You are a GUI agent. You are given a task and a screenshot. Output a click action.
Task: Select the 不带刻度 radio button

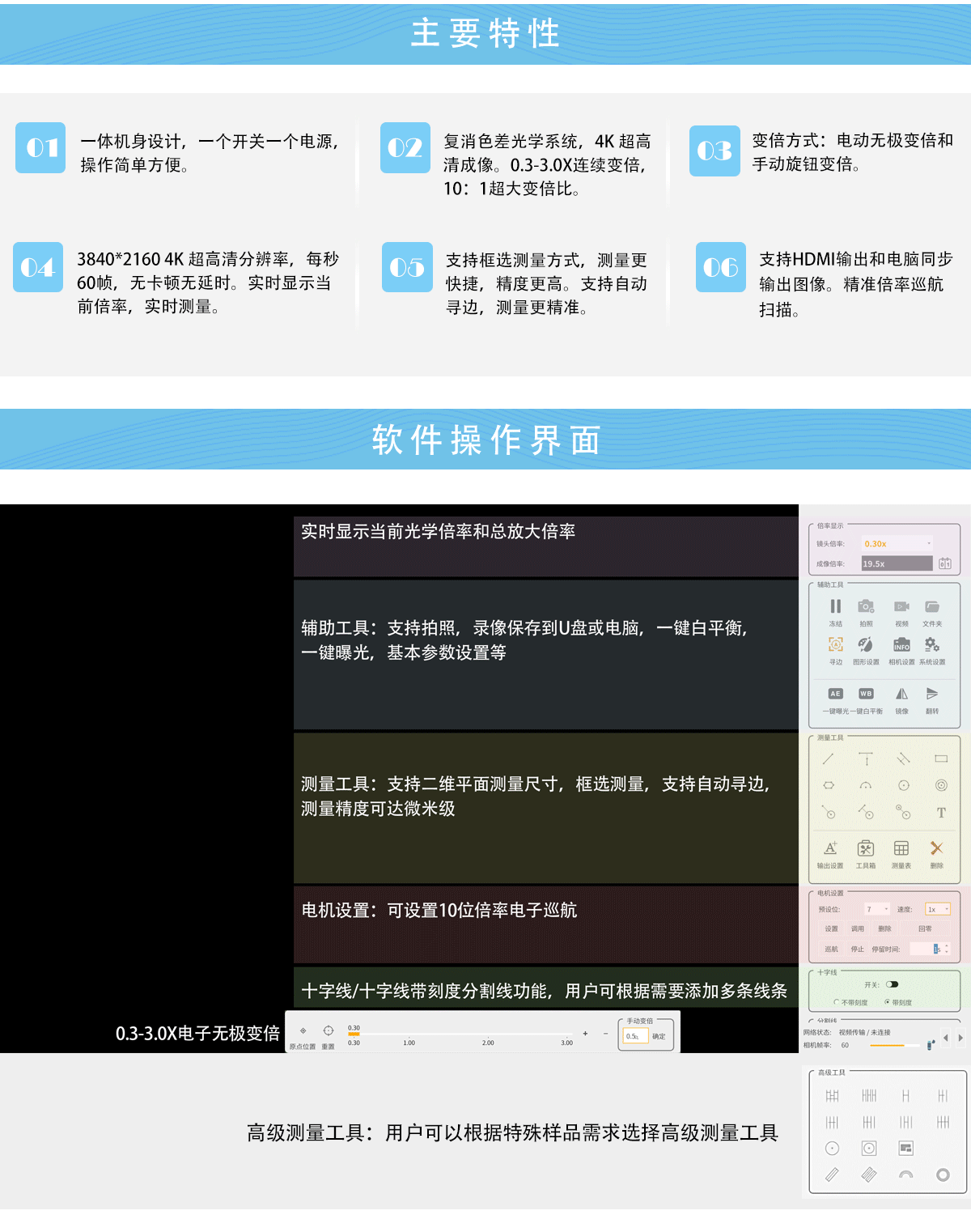pyautogui.click(x=837, y=1002)
